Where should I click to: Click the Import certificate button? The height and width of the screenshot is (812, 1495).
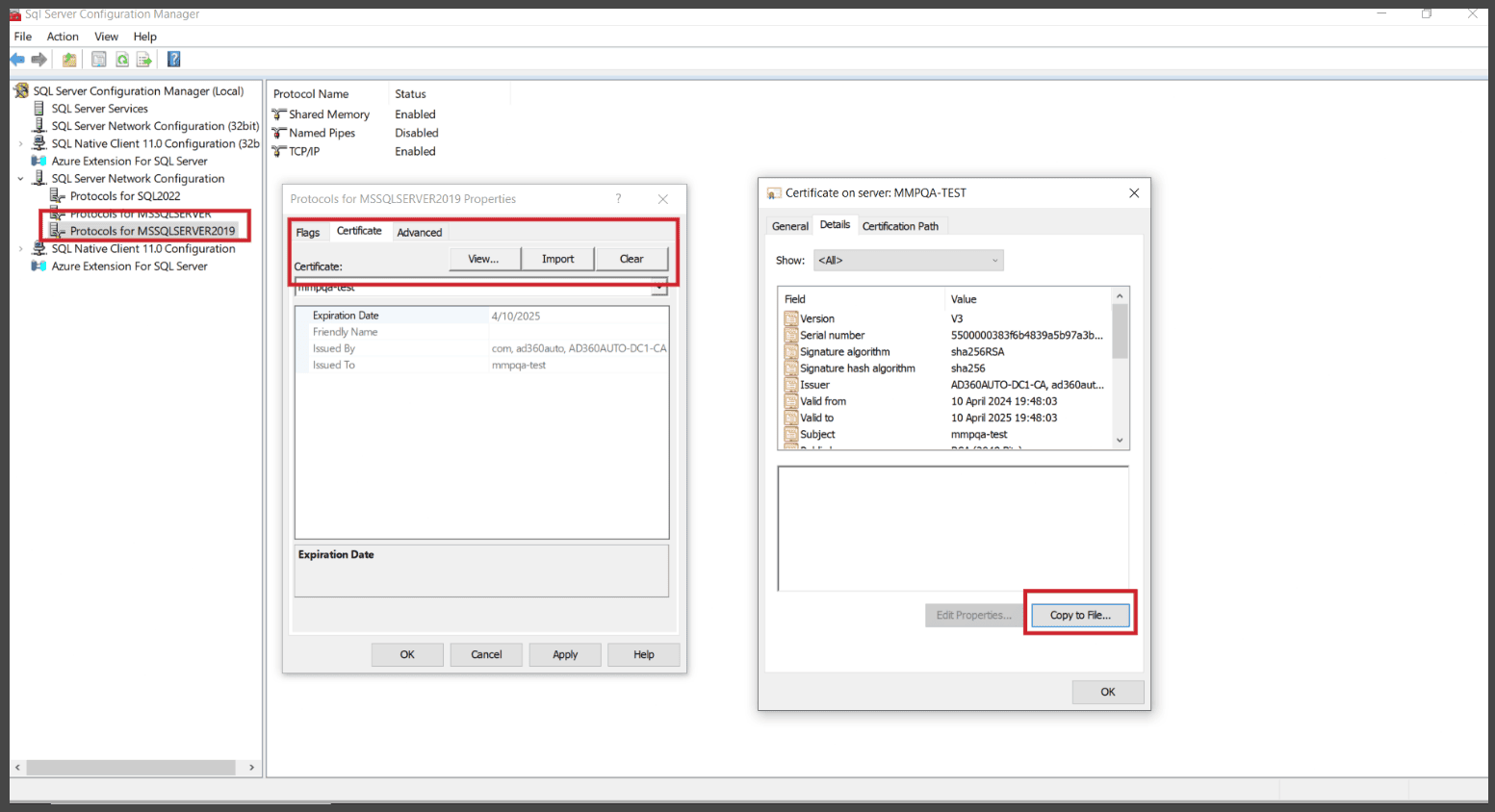[557, 258]
